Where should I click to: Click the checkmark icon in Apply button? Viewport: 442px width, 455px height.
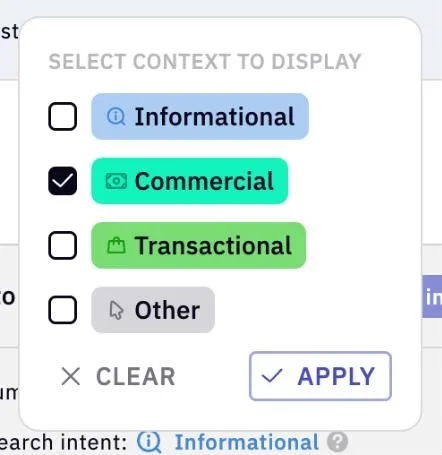[x=272, y=376]
